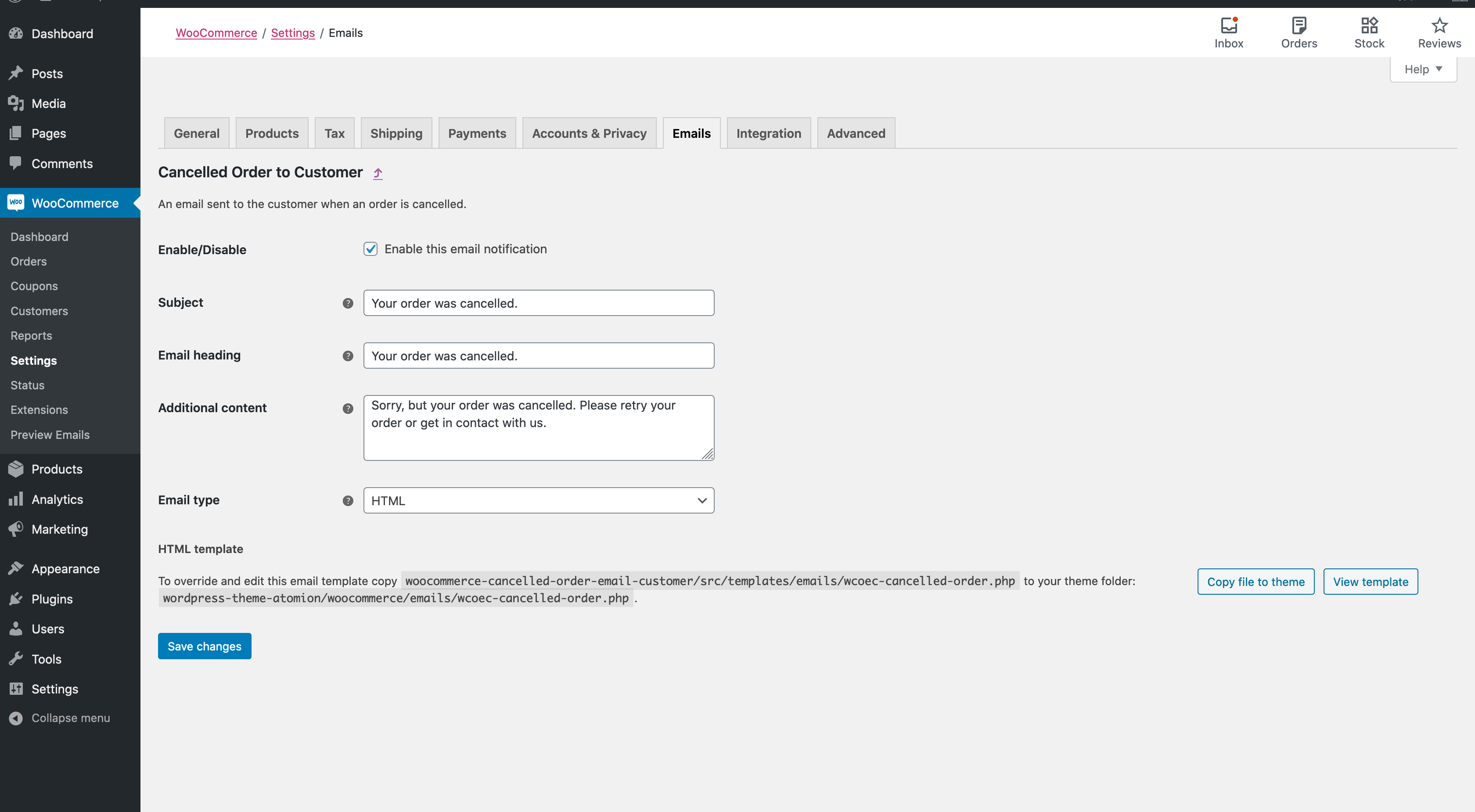The width and height of the screenshot is (1475, 812).
Task: Switch to Accounts & Privacy tab
Action: pos(589,133)
